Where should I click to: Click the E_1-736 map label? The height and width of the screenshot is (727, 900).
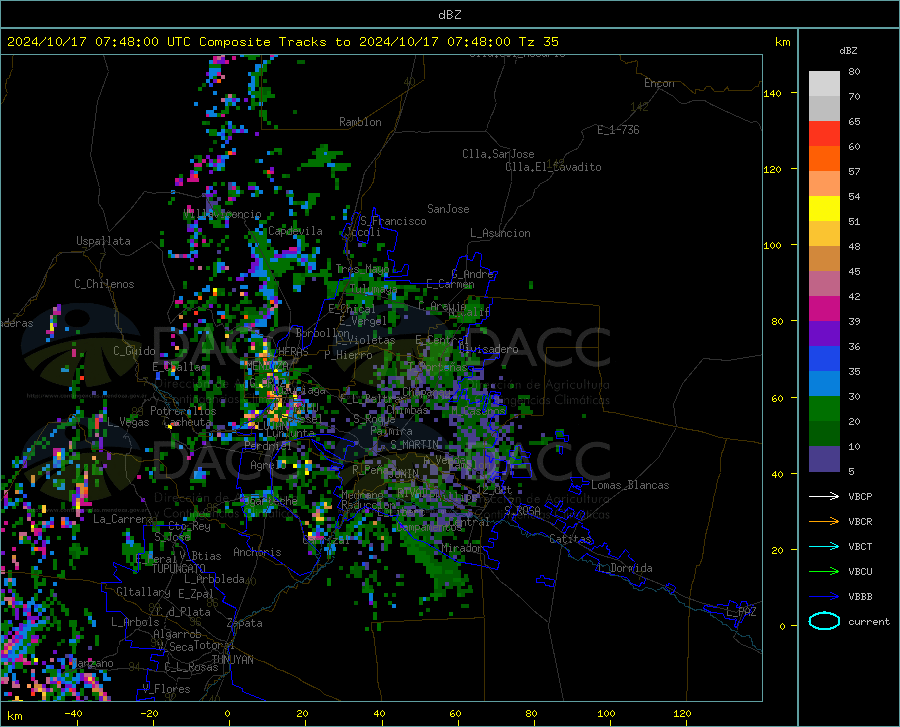[x=618, y=130]
